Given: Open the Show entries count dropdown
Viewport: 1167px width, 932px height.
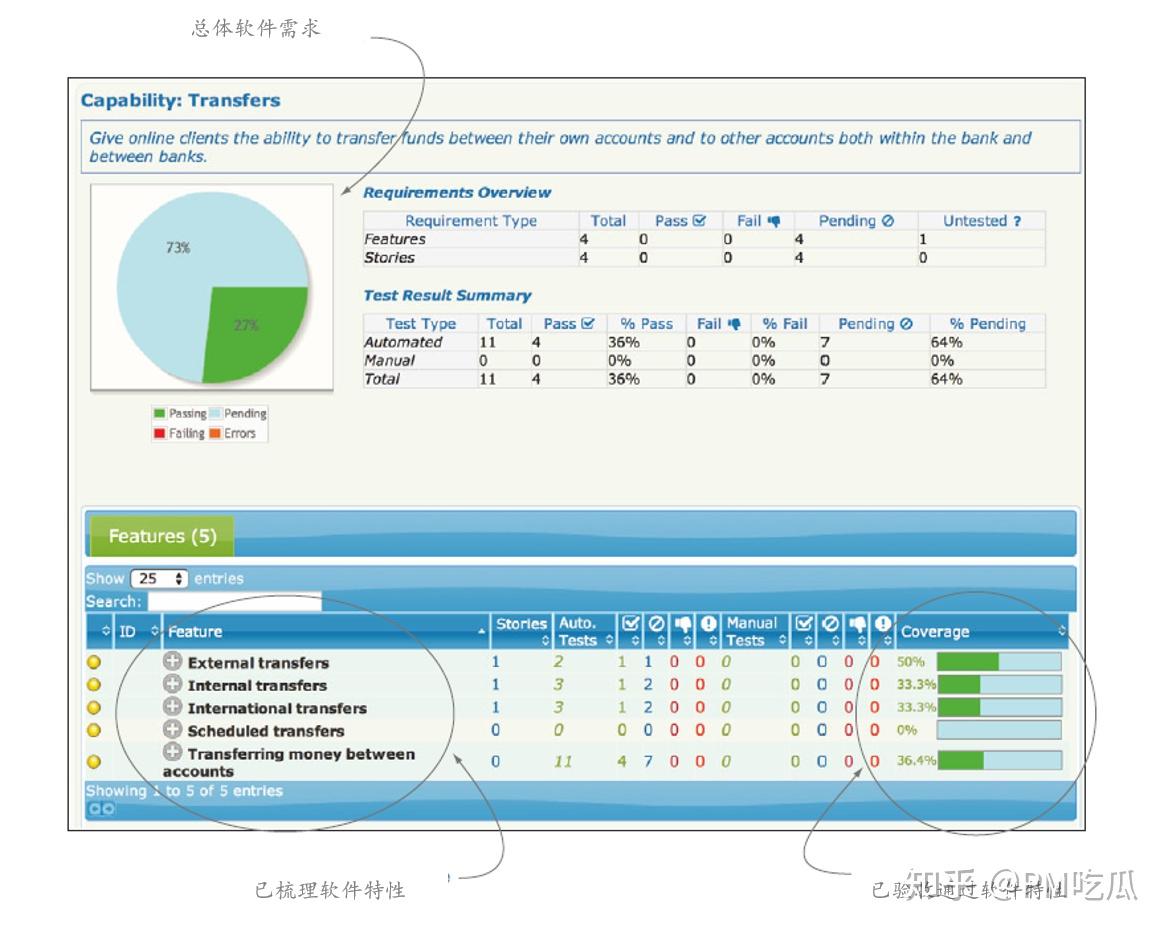Looking at the screenshot, I should [x=159, y=578].
